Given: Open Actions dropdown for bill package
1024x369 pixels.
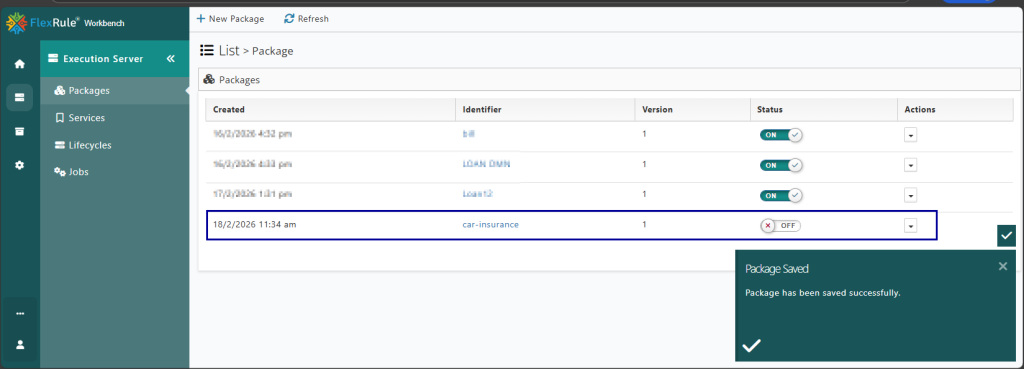Looking at the screenshot, I should point(910,135).
